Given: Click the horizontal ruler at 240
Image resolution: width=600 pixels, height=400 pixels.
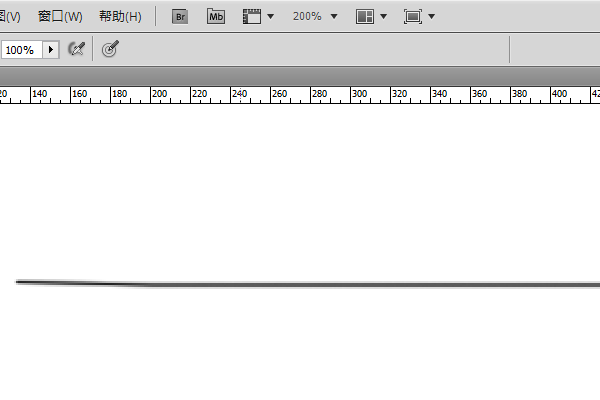Looking at the screenshot, I should (x=240, y=94).
